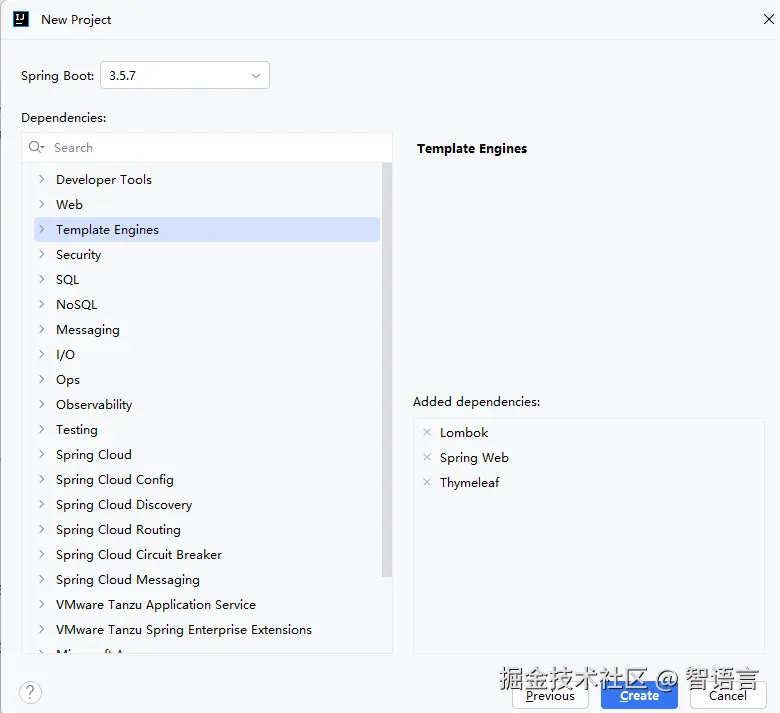Viewport: 780px width, 713px height.
Task: Expand the Developer Tools category
Action: tap(42, 179)
